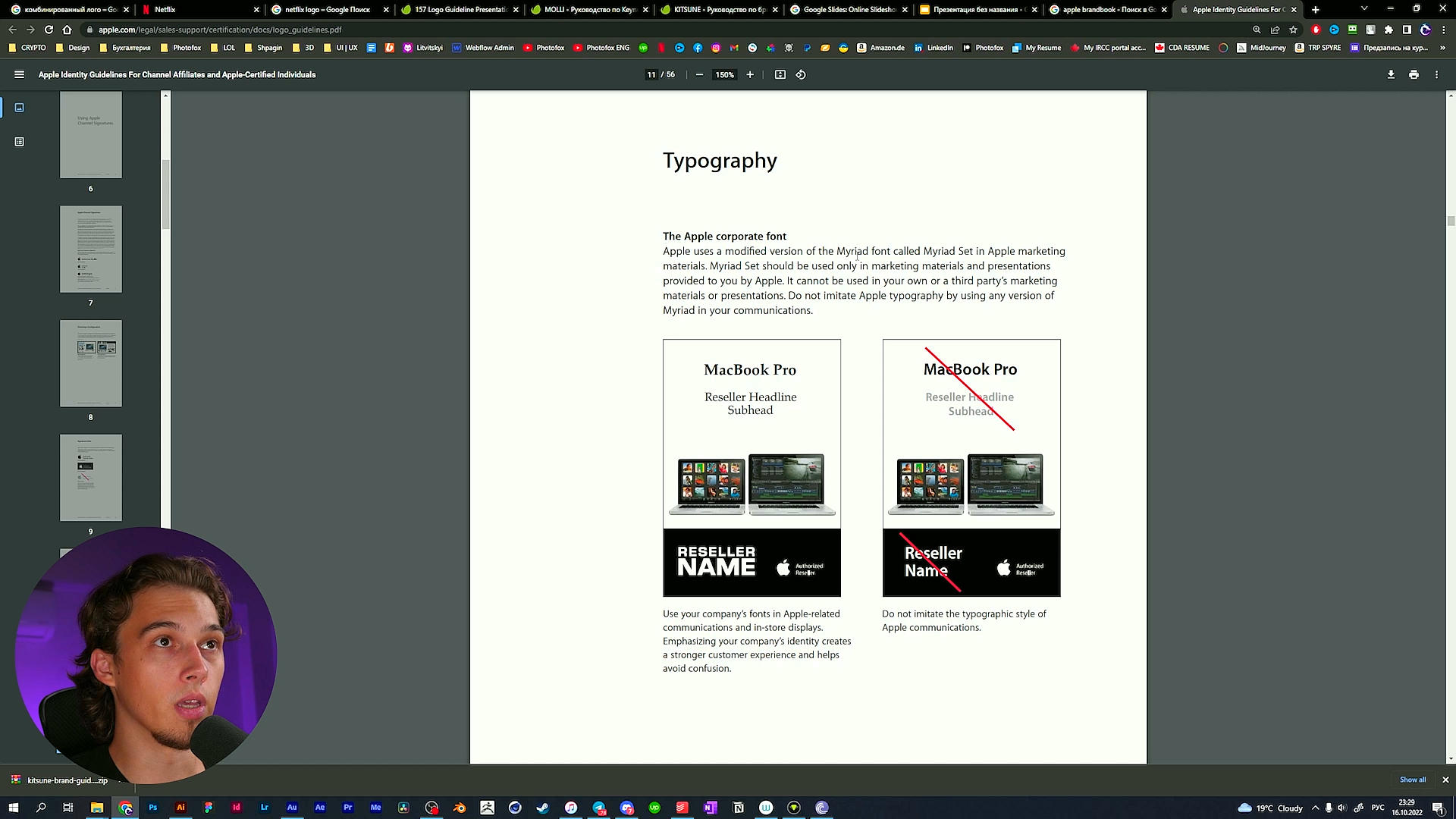The height and width of the screenshot is (819, 1456).
Task: Open the 19°C Cloudy weather widget
Action: (x=1270, y=808)
